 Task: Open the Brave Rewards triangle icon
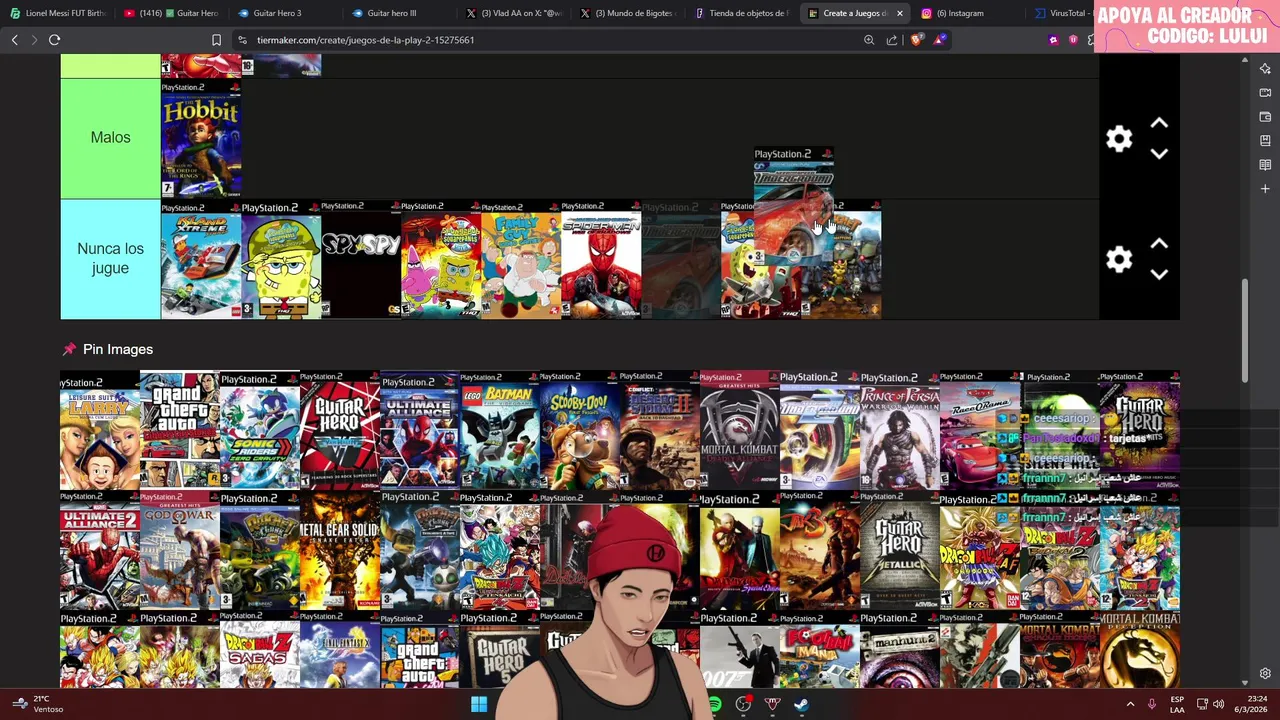tap(939, 40)
